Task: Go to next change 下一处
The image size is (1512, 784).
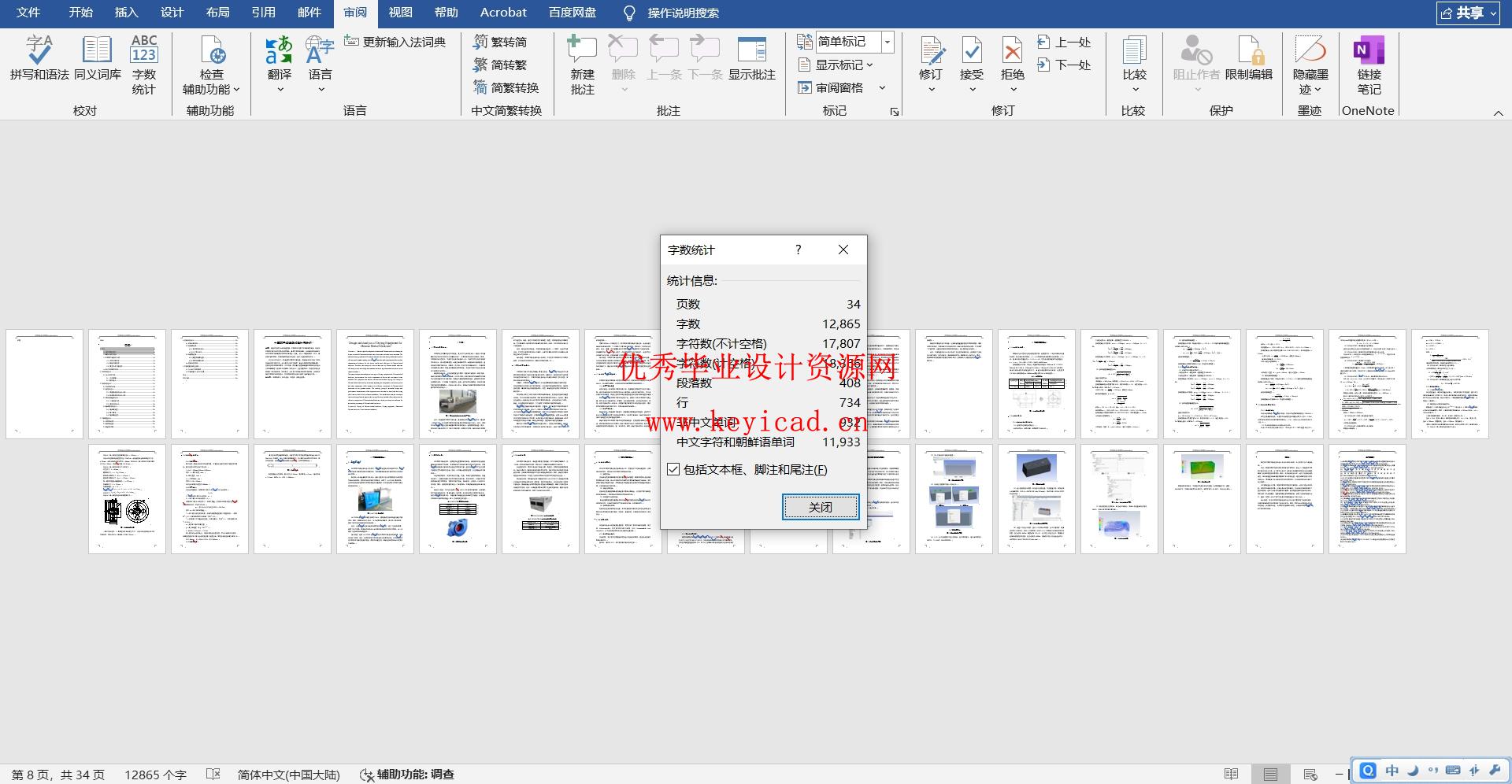Action: coord(1064,65)
